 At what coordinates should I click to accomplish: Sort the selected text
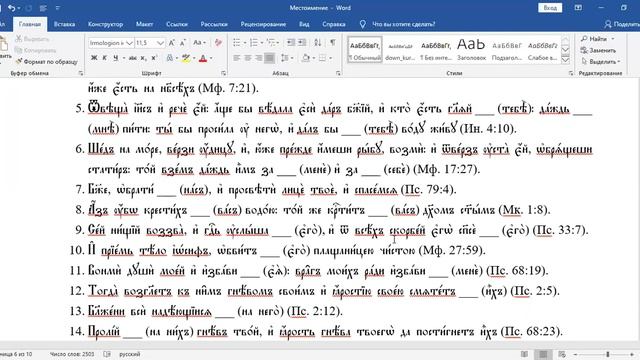pos(318,43)
